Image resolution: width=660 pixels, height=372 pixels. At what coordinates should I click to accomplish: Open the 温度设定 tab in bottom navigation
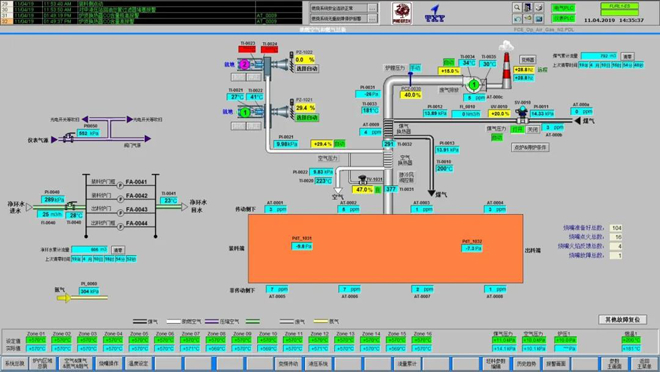click(x=138, y=364)
